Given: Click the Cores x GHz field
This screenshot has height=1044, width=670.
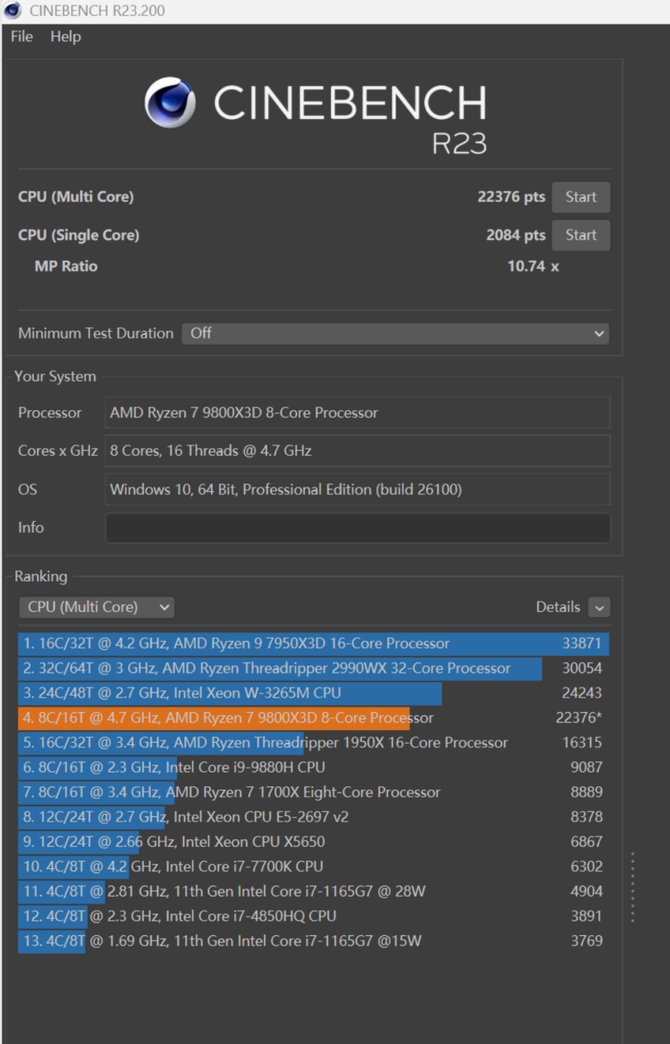Looking at the screenshot, I should pyautogui.click(x=357, y=450).
